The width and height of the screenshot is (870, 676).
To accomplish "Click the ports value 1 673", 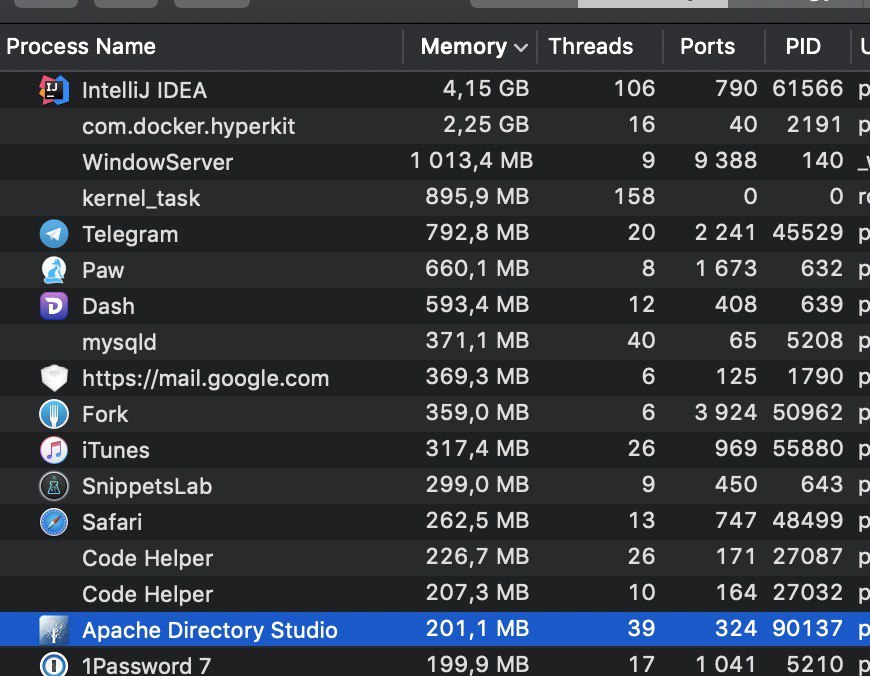I will 726,269.
